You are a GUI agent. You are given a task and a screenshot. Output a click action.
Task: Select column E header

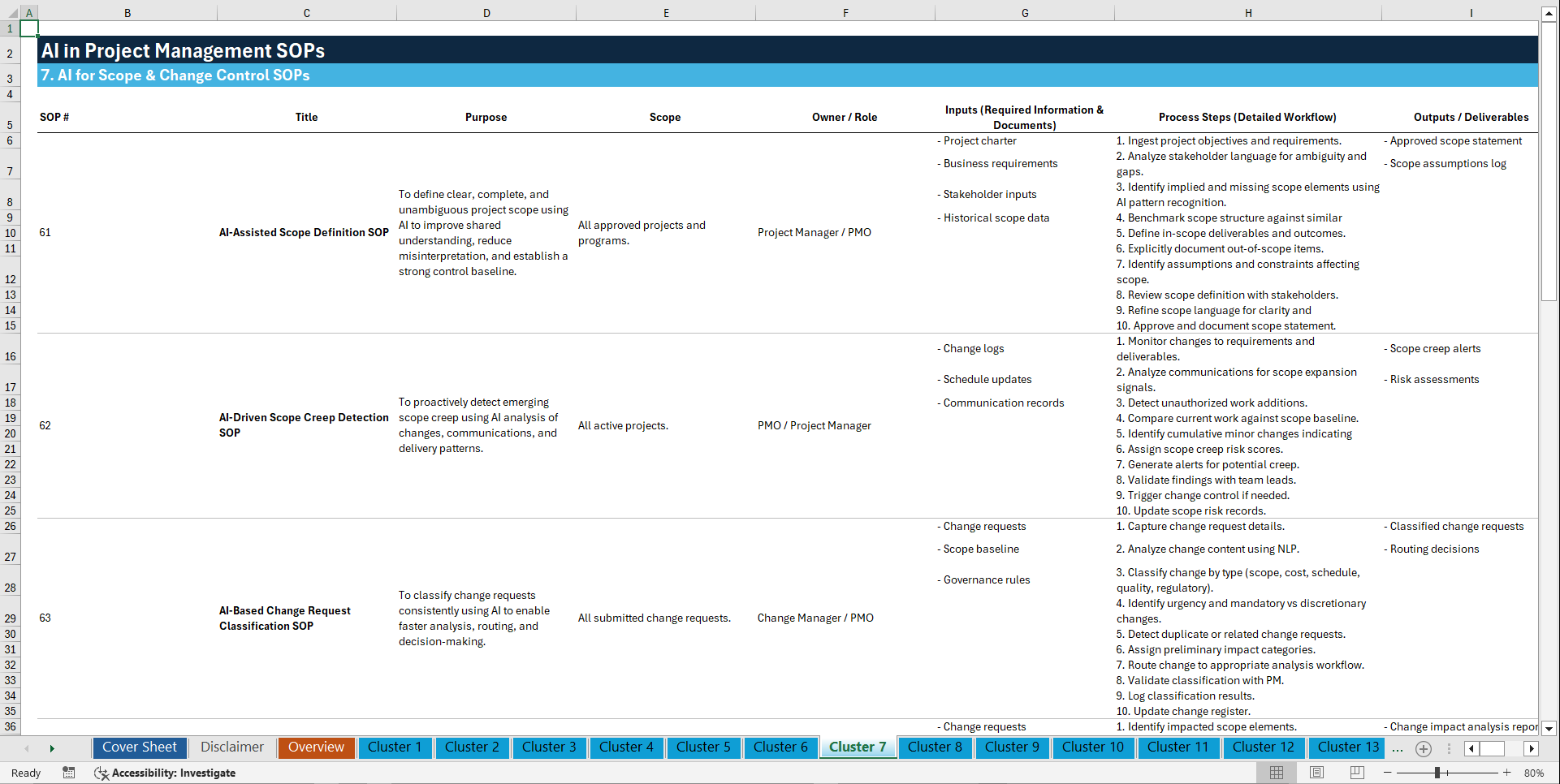click(x=666, y=12)
